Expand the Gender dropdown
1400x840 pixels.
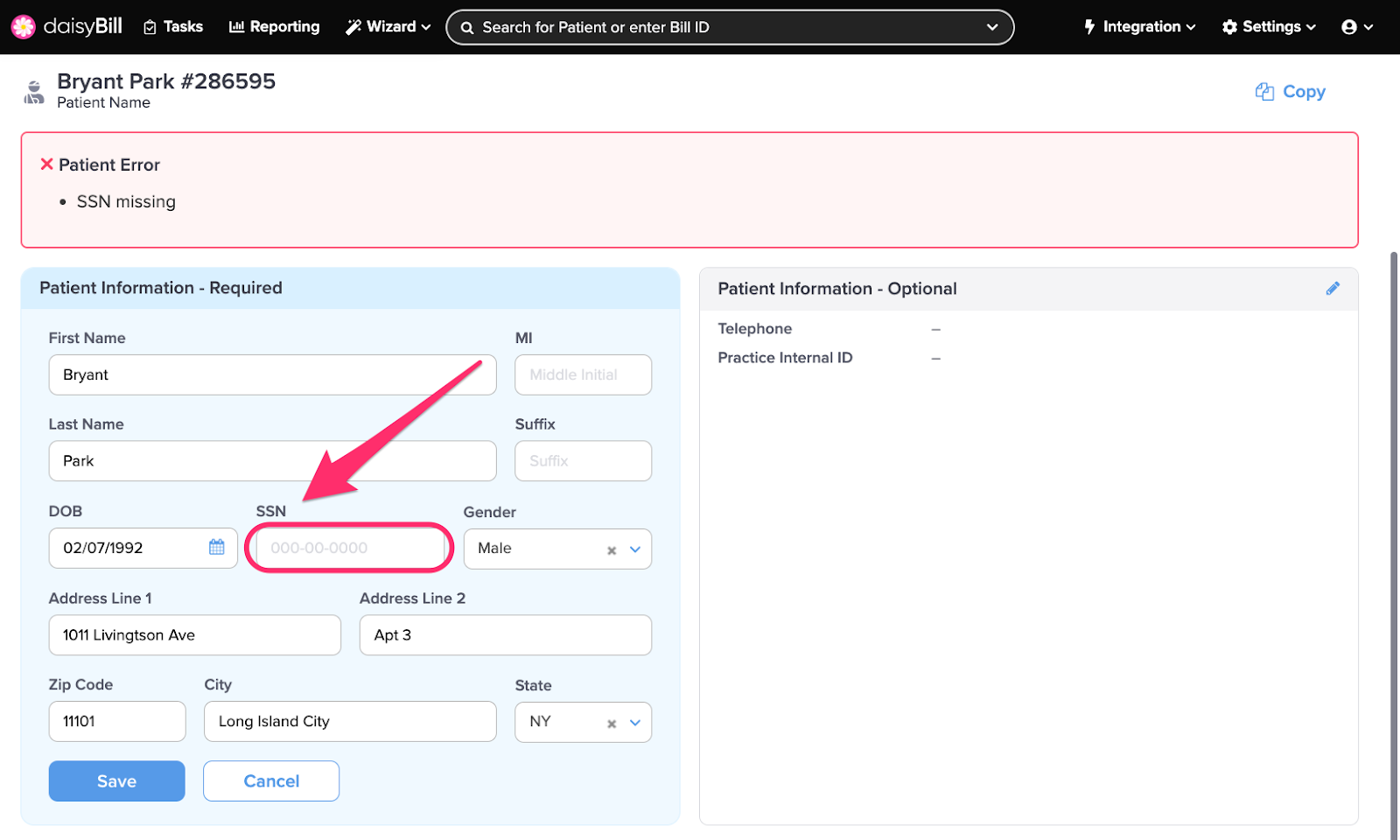(x=635, y=549)
